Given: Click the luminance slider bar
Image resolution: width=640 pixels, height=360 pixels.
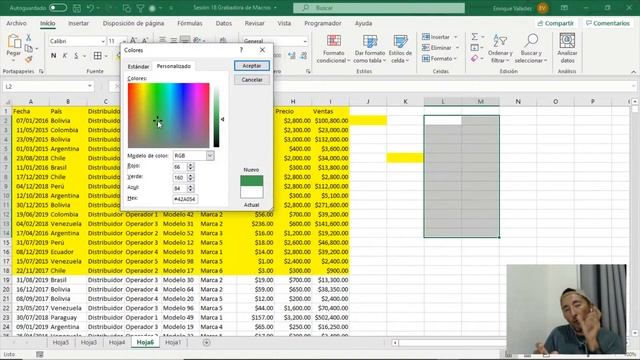Looking at the screenshot, I should pos(216,115).
